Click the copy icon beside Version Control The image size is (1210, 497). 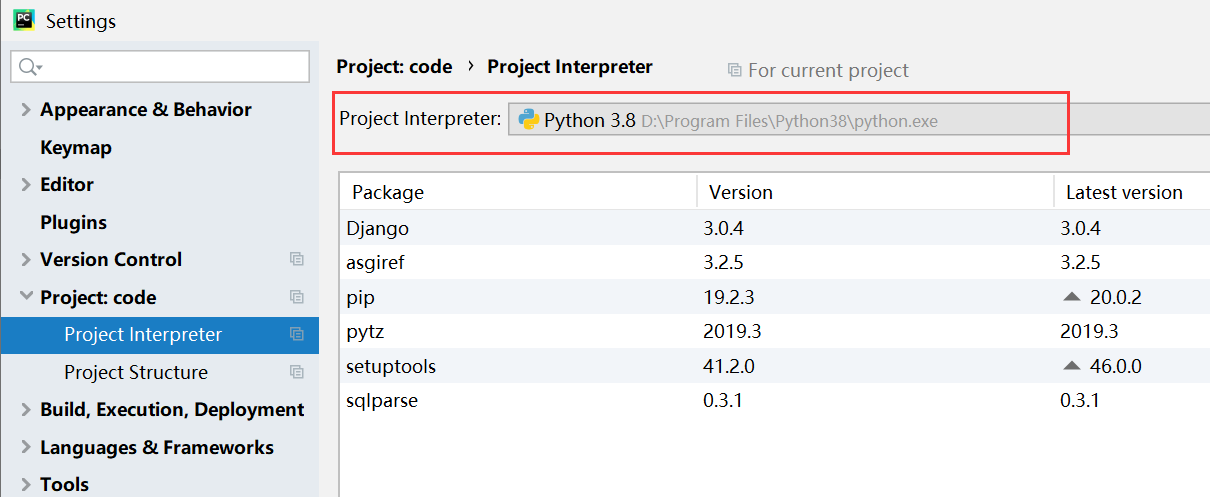[297, 259]
